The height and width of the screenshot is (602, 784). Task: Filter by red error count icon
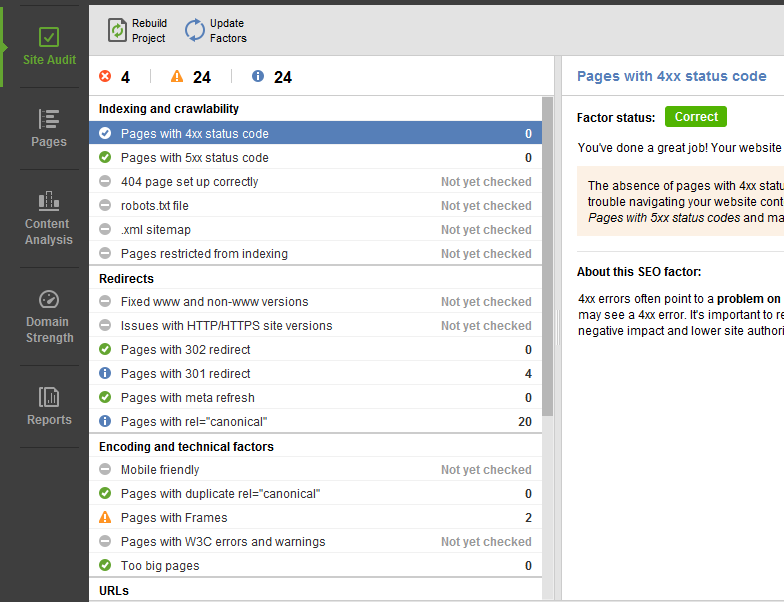click(106, 77)
